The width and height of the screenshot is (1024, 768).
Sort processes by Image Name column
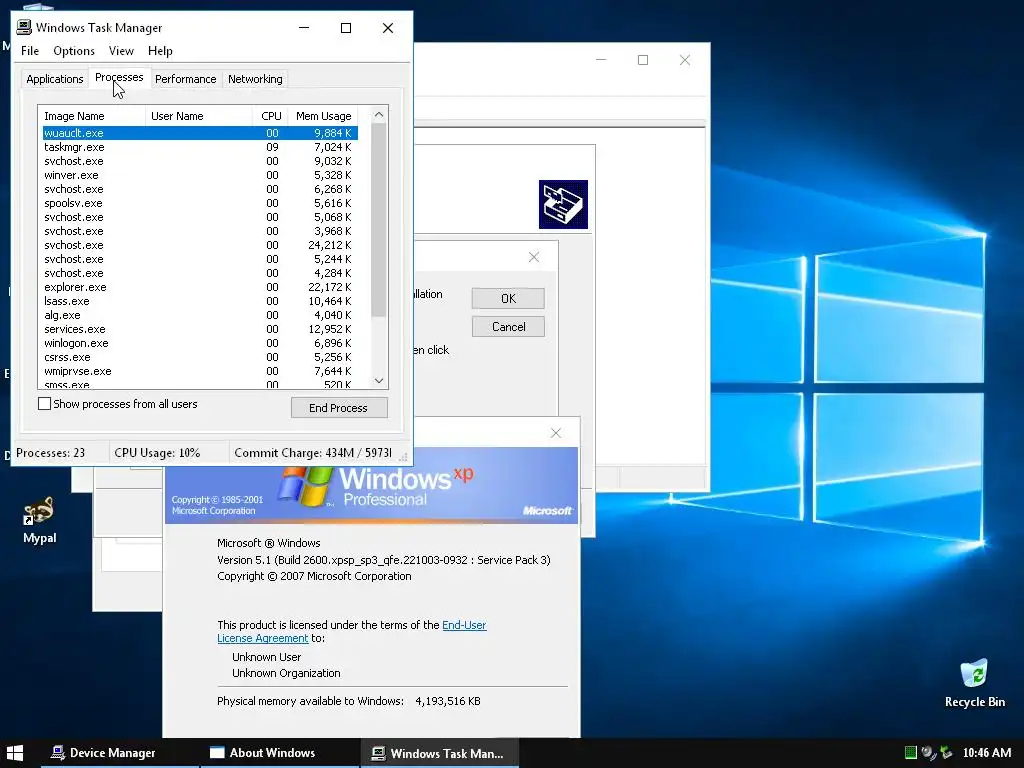[x=92, y=116]
